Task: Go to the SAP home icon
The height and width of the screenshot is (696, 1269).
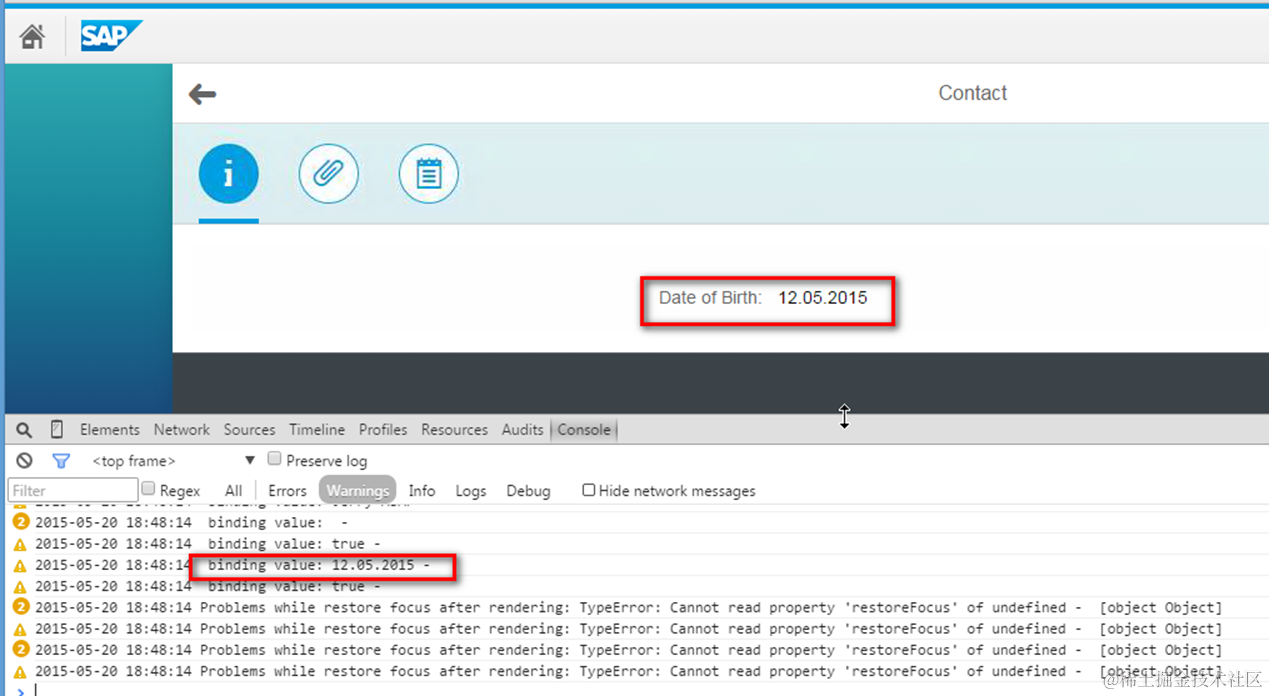Action: click(32, 37)
